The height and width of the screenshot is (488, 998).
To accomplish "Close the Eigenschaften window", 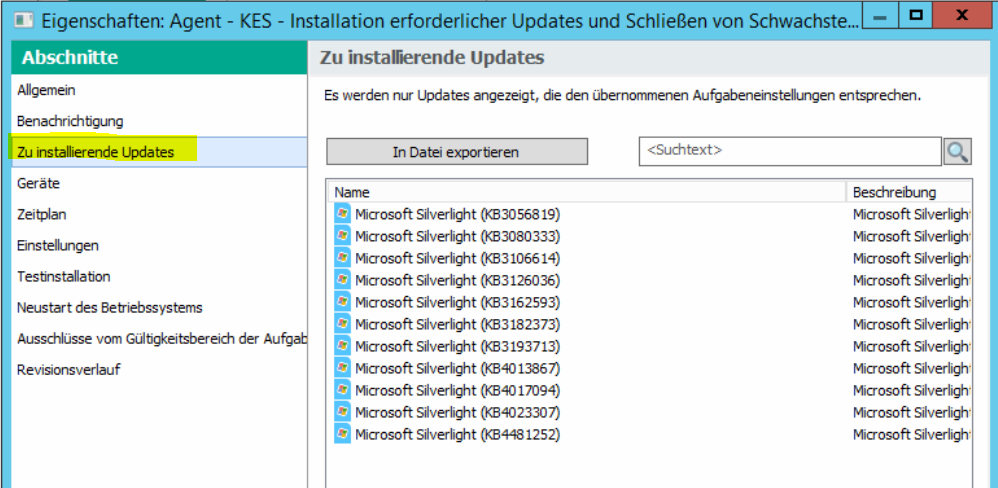I will pos(963,16).
